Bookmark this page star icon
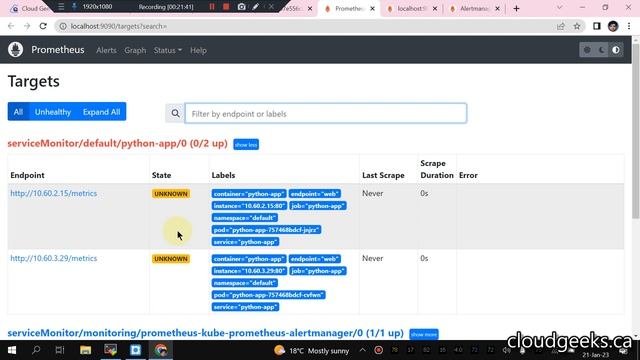 [577, 26]
